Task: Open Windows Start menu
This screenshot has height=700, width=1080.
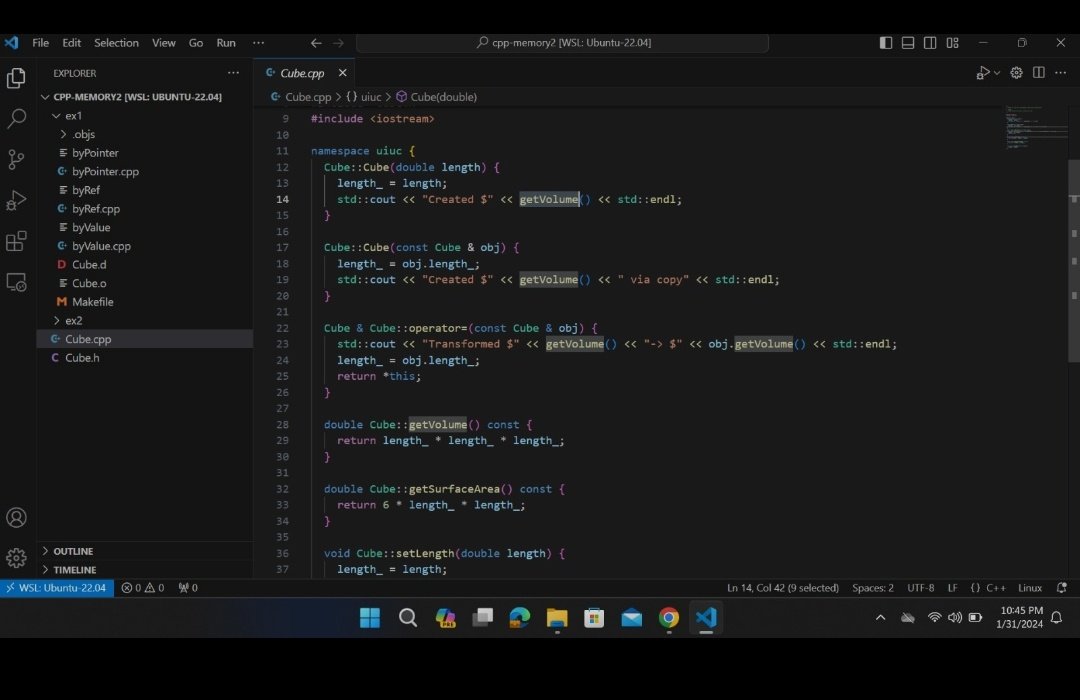Action: pos(370,618)
